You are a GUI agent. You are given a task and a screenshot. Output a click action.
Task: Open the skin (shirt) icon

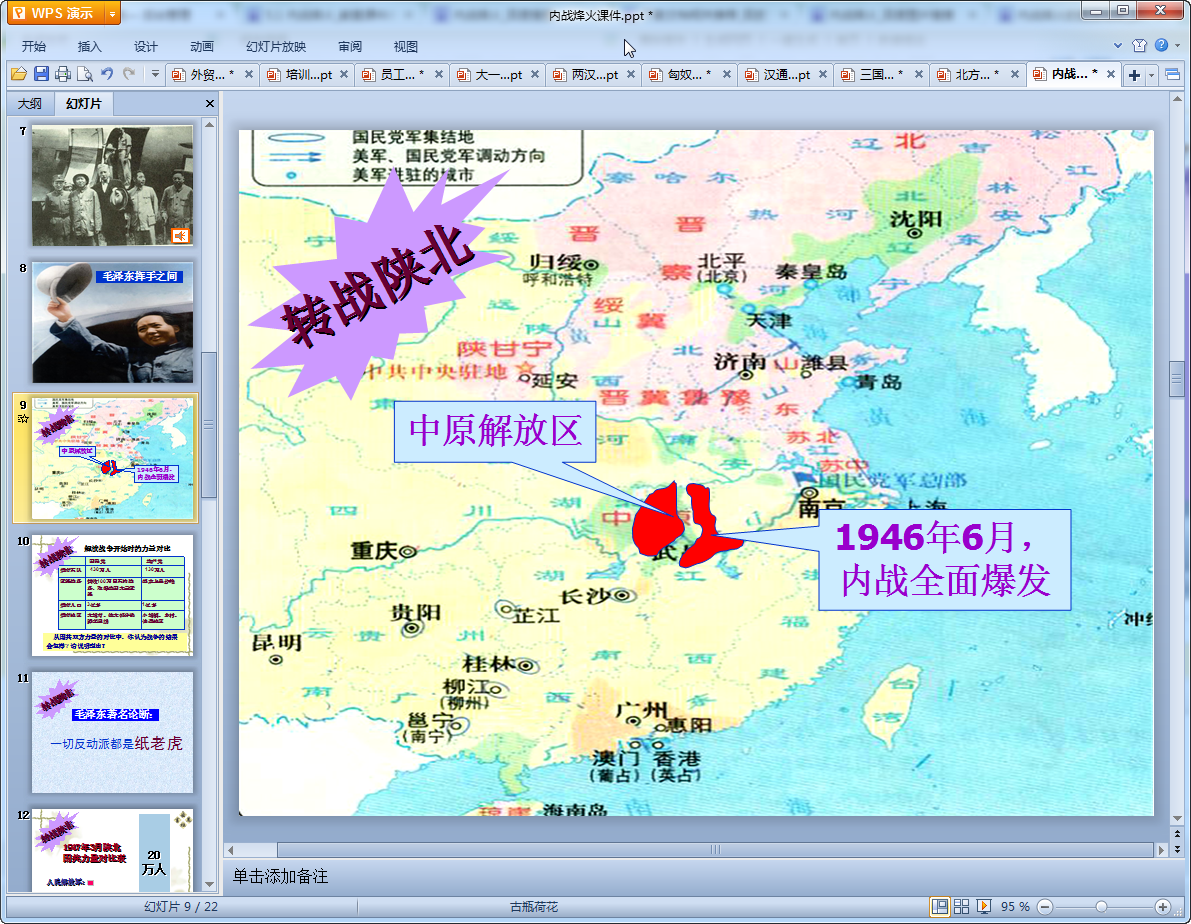[1139, 46]
